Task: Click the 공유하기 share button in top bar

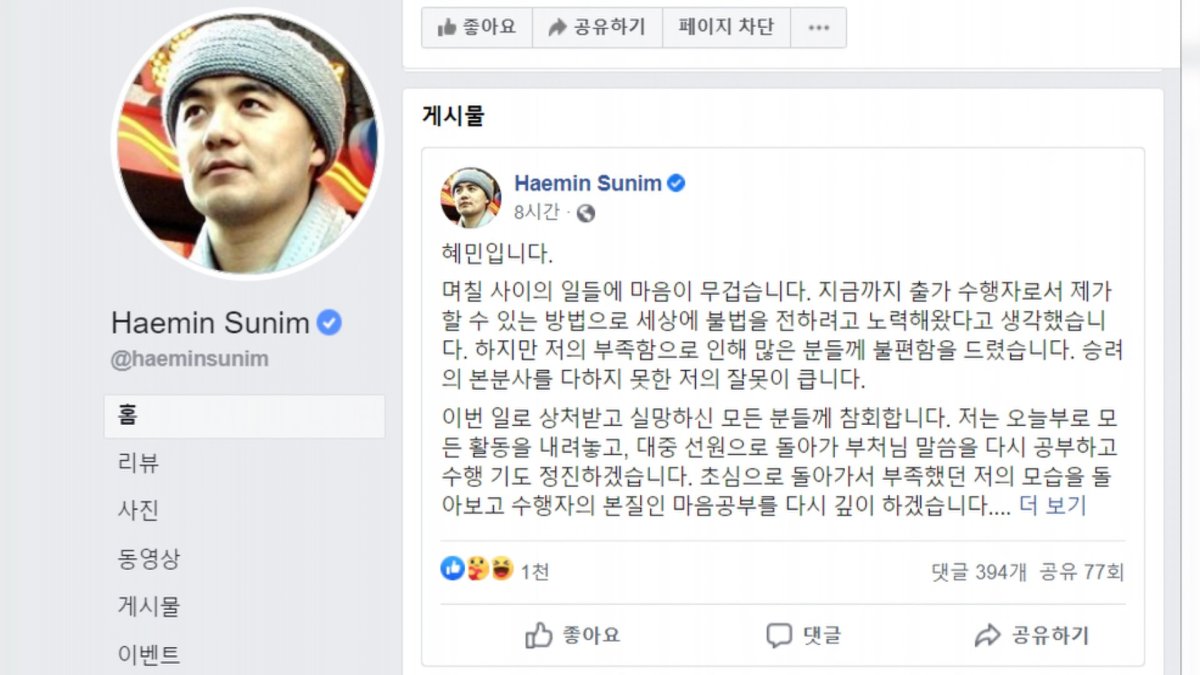Action: point(597,28)
